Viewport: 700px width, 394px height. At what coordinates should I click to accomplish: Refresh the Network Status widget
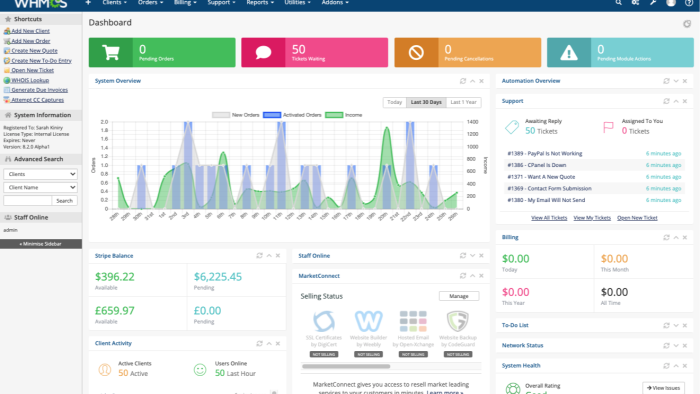tap(667, 345)
